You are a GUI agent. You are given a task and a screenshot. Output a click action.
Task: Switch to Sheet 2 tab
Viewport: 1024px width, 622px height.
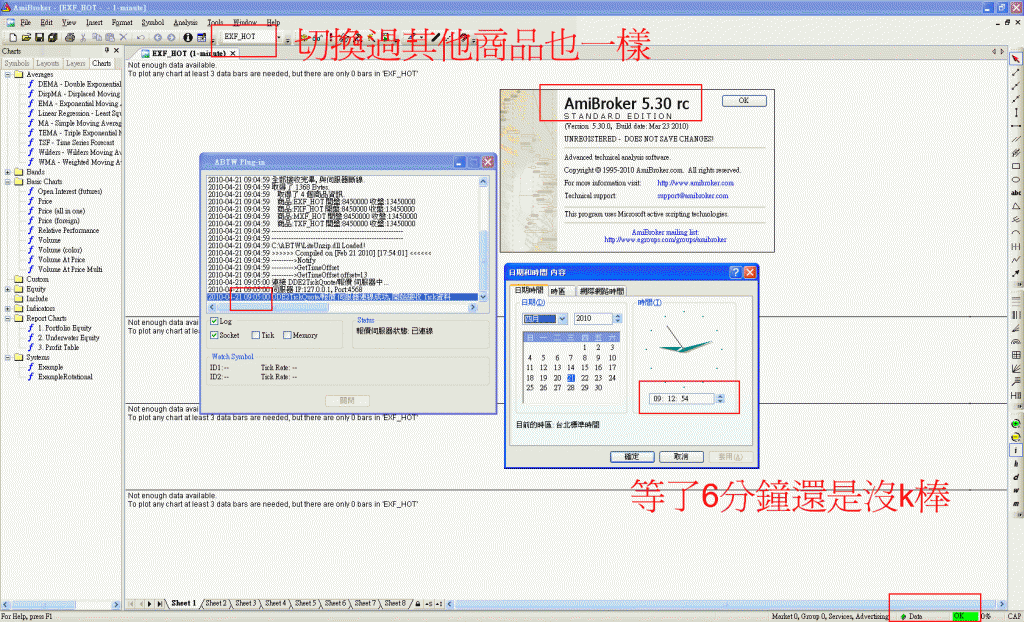216,604
